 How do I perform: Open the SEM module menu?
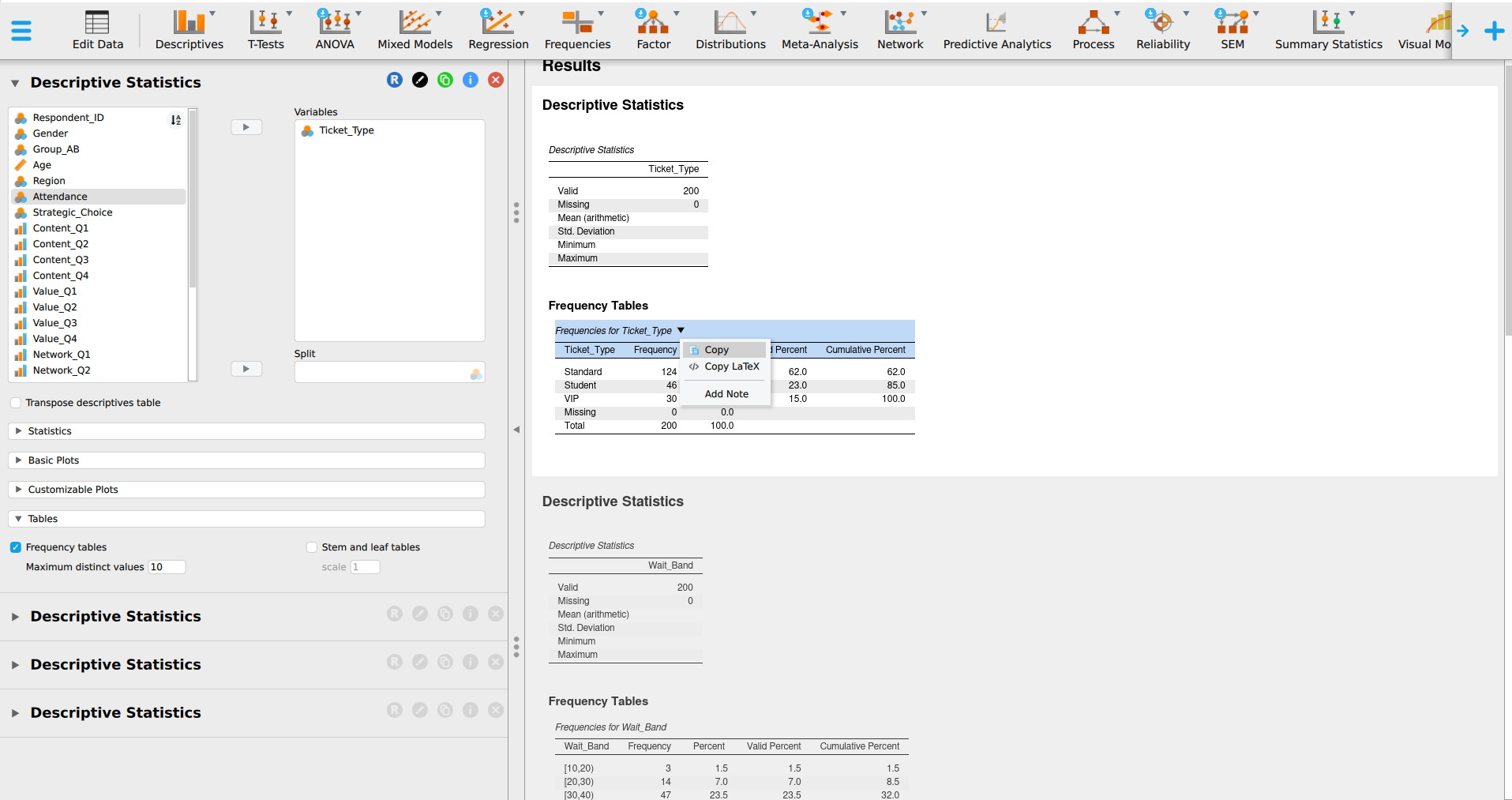click(1232, 31)
